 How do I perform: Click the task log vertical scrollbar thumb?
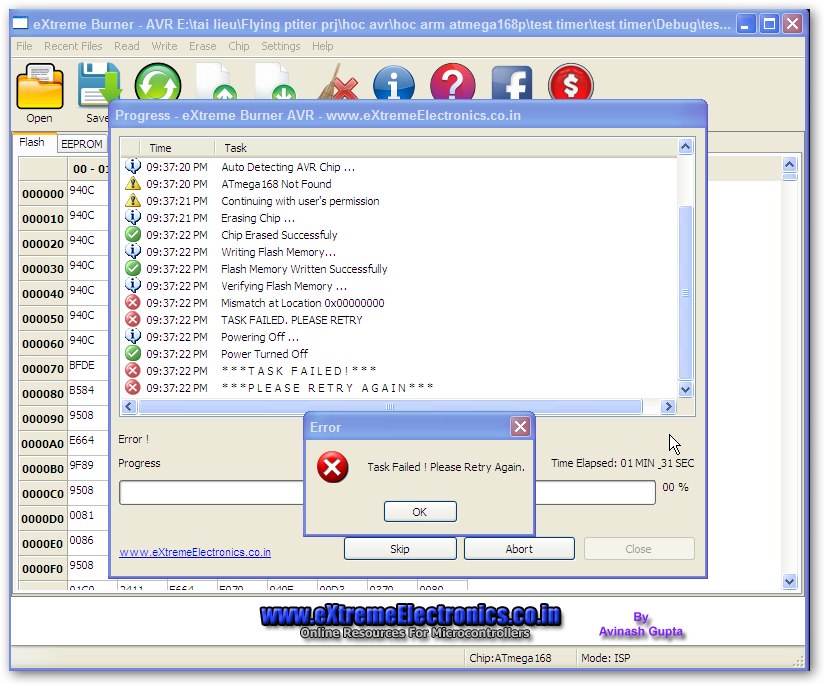(685, 292)
